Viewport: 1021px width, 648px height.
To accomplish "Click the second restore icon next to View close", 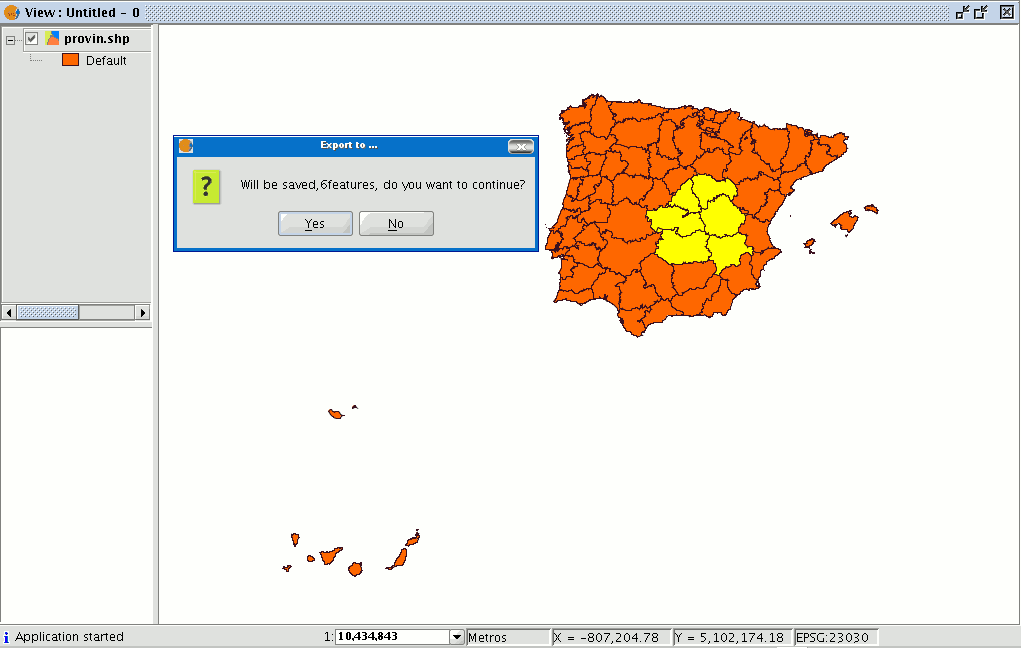I will click(x=981, y=12).
